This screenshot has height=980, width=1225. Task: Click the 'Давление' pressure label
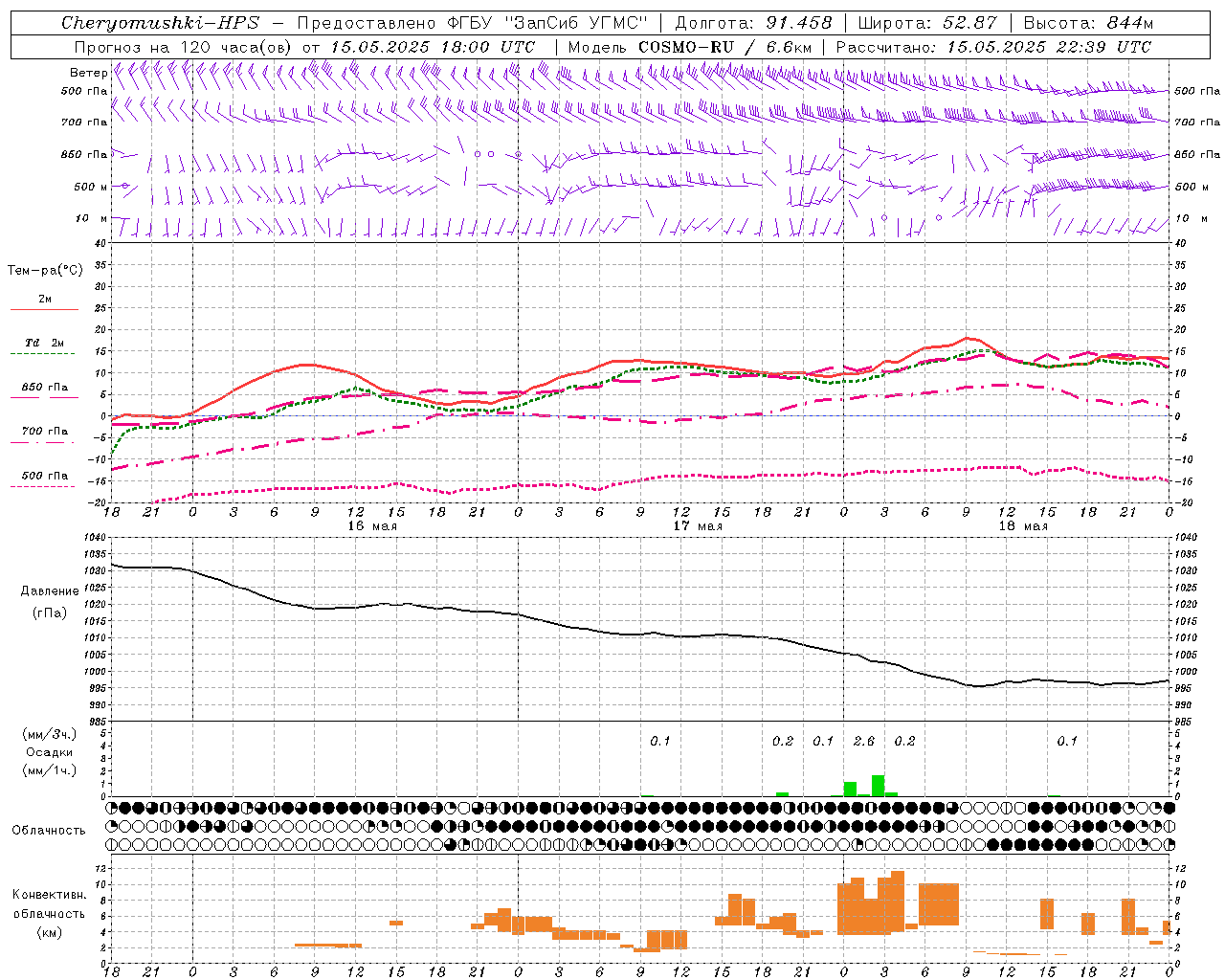(50, 591)
